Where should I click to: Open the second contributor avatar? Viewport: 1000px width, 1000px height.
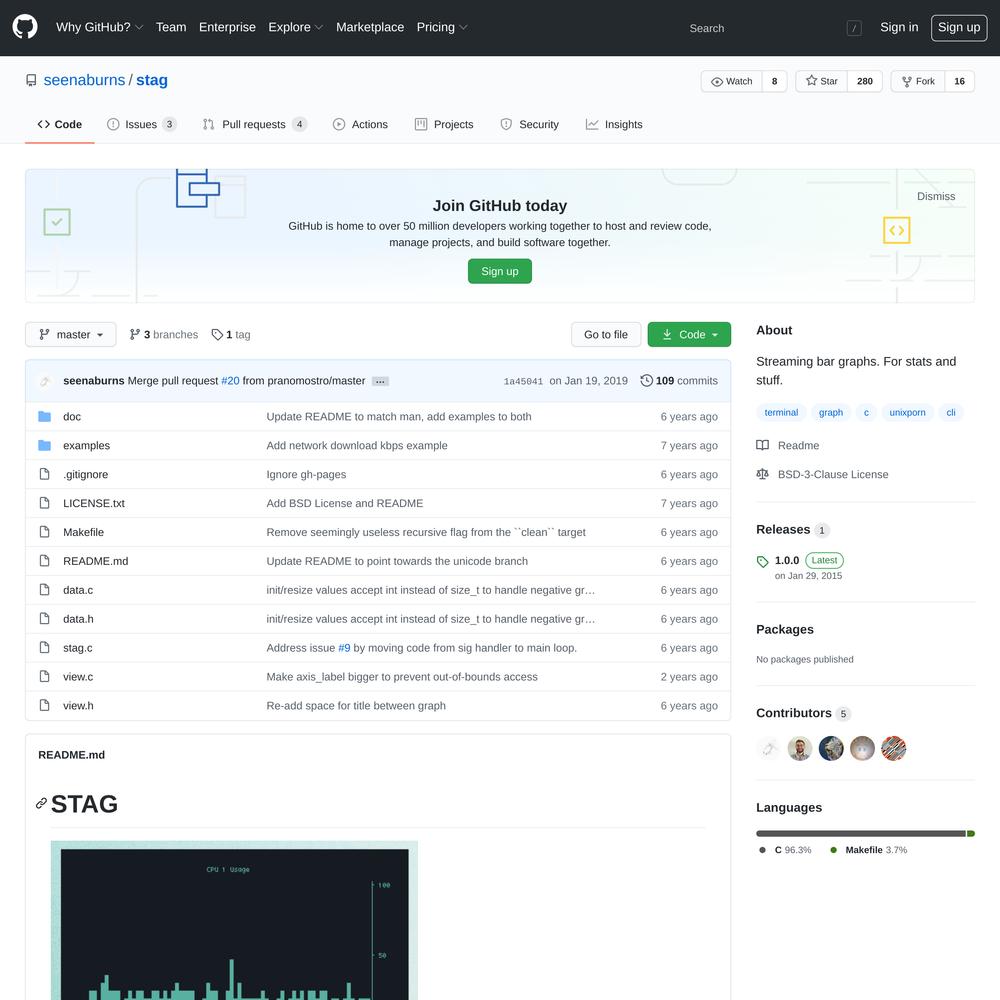[799, 748]
